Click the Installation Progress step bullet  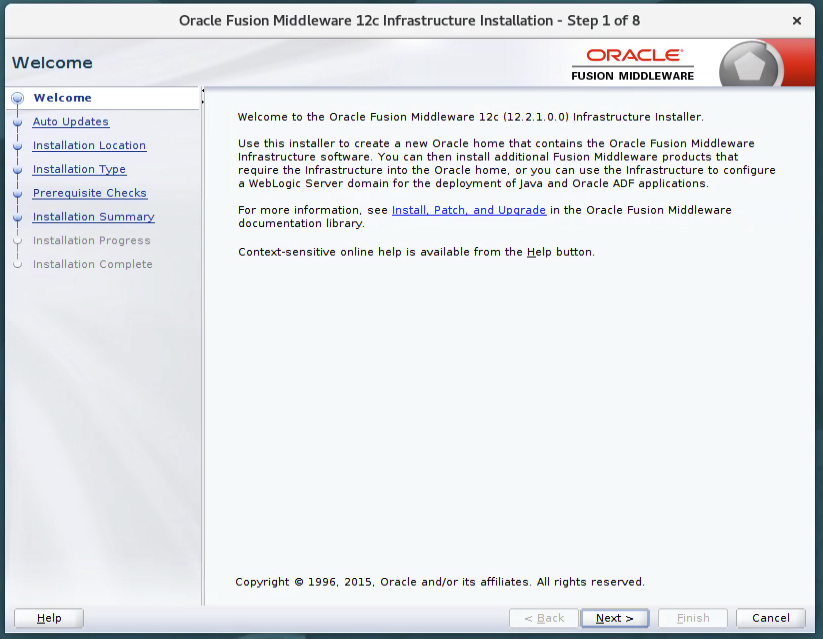pos(17,241)
